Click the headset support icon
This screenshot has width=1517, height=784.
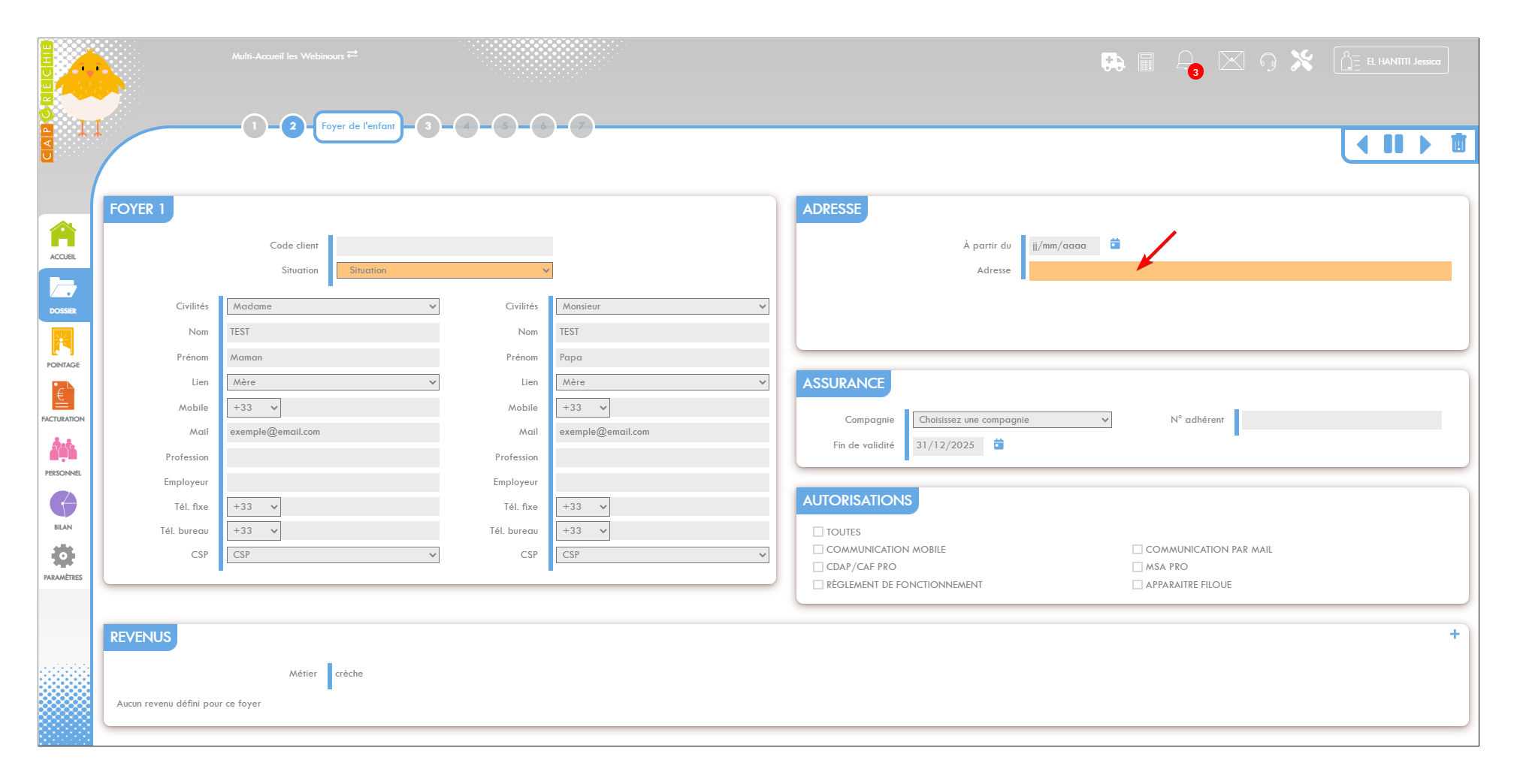(x=1268, y=62)
